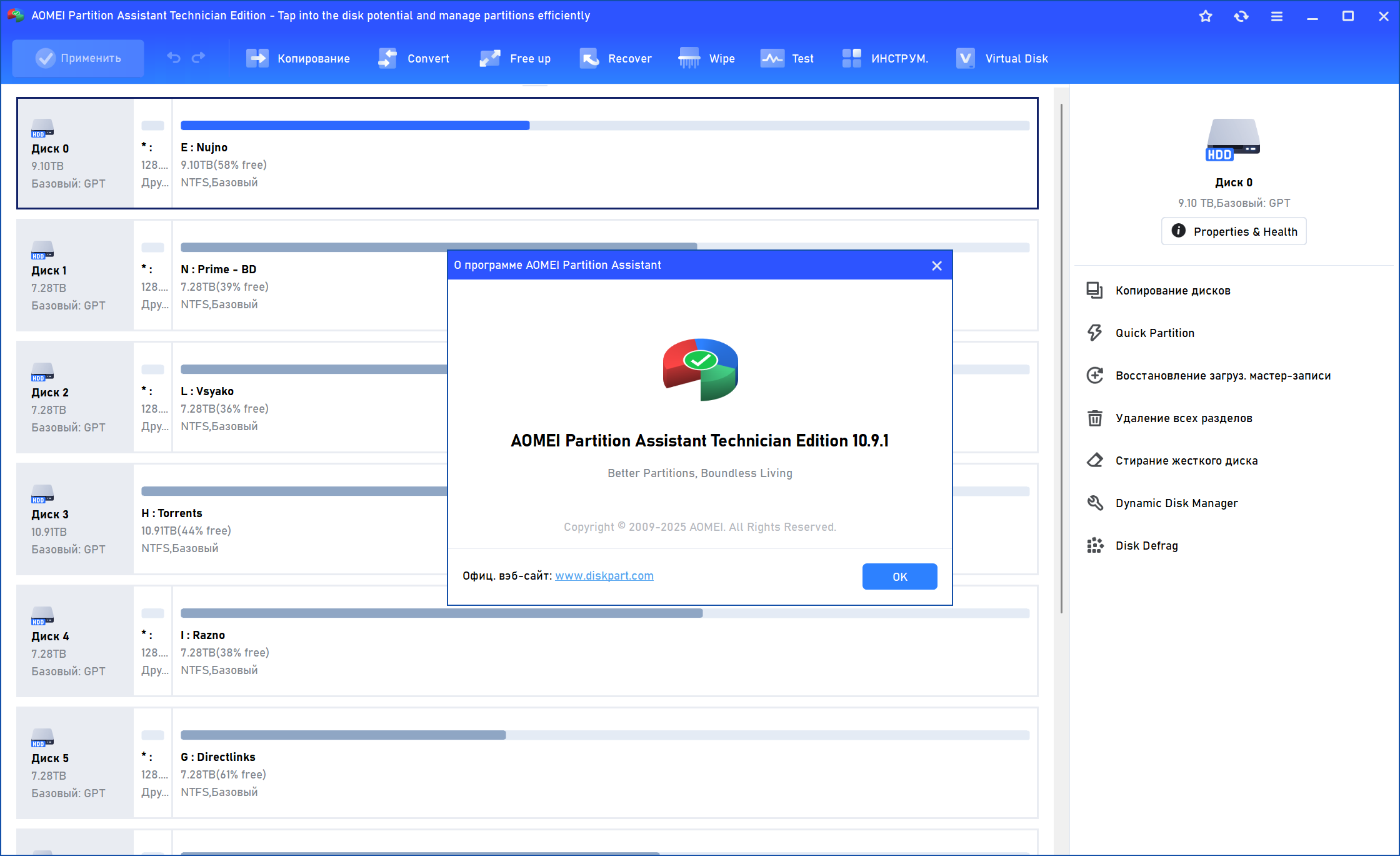
Task: Click the Recover toolbar icon
Action: [x=589, y=58]
